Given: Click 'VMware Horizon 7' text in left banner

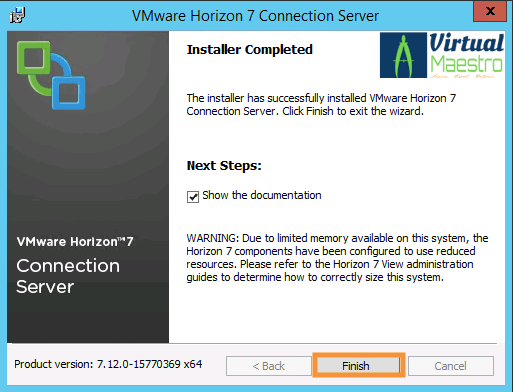Looking at the screenshot, I should 75,241.
